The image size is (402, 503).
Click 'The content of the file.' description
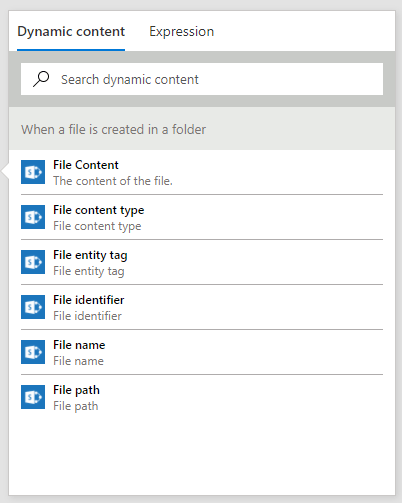click(113, 181)
